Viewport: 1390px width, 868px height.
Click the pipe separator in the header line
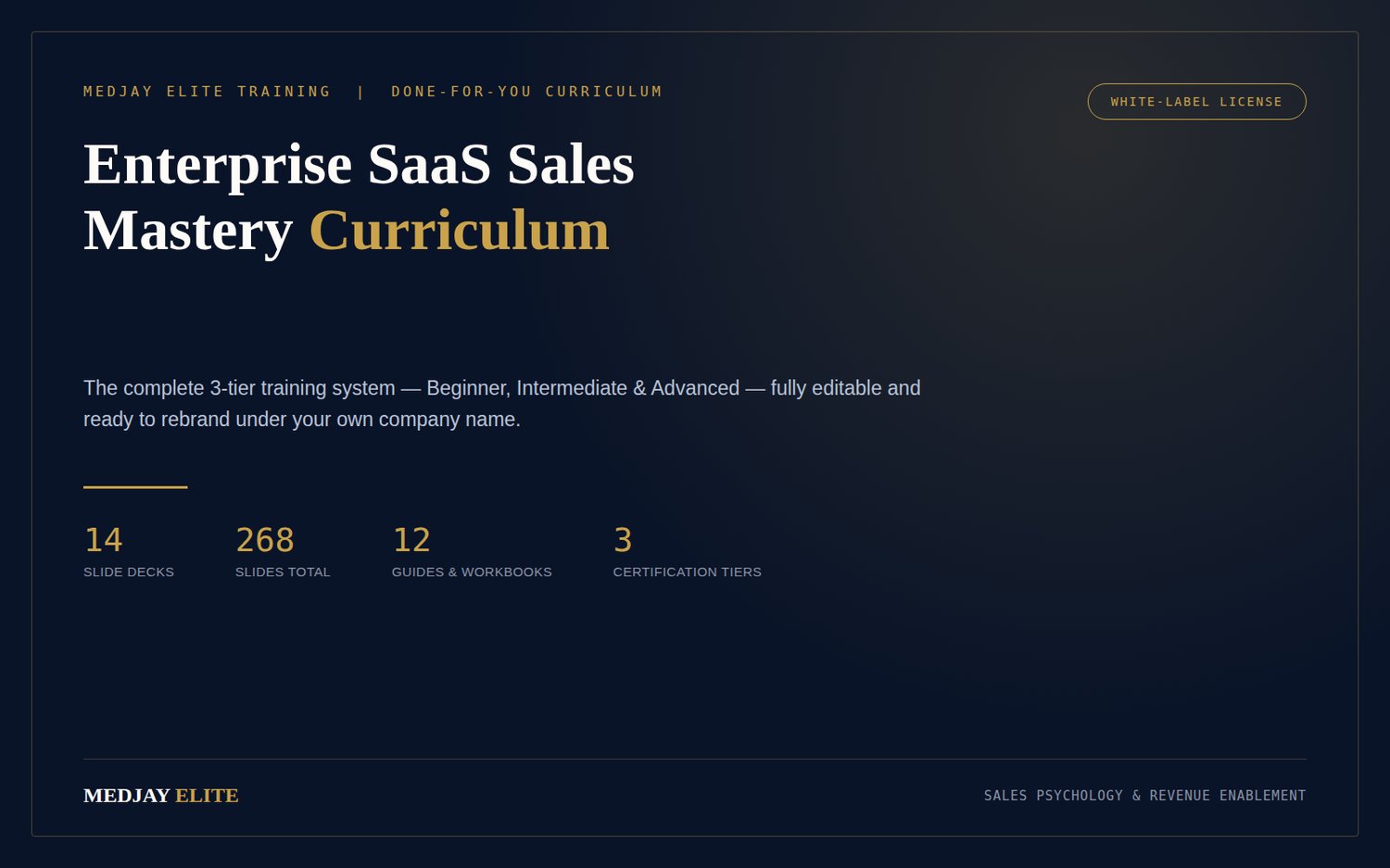coord(361,92)
